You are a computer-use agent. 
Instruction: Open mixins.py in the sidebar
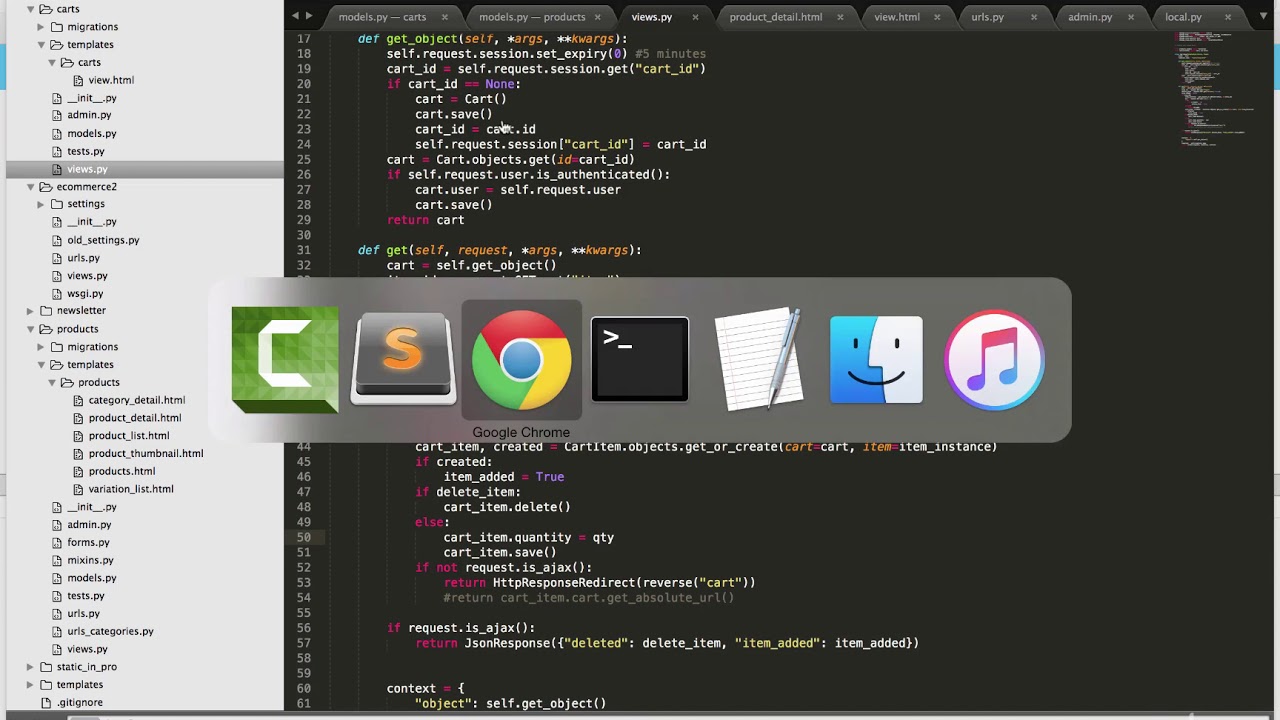coord(90,561)
